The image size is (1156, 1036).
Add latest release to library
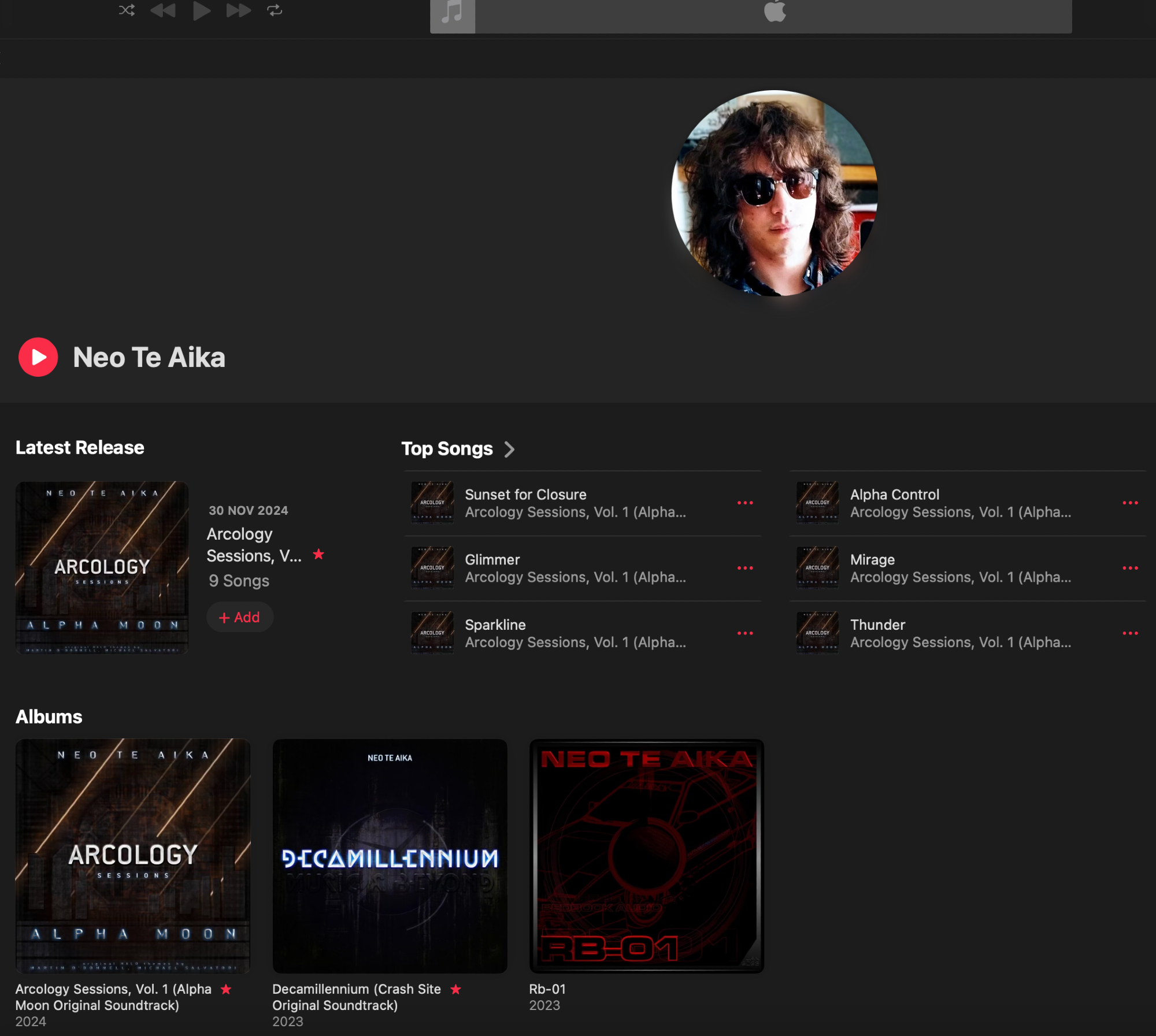click(x=240, y=617)
